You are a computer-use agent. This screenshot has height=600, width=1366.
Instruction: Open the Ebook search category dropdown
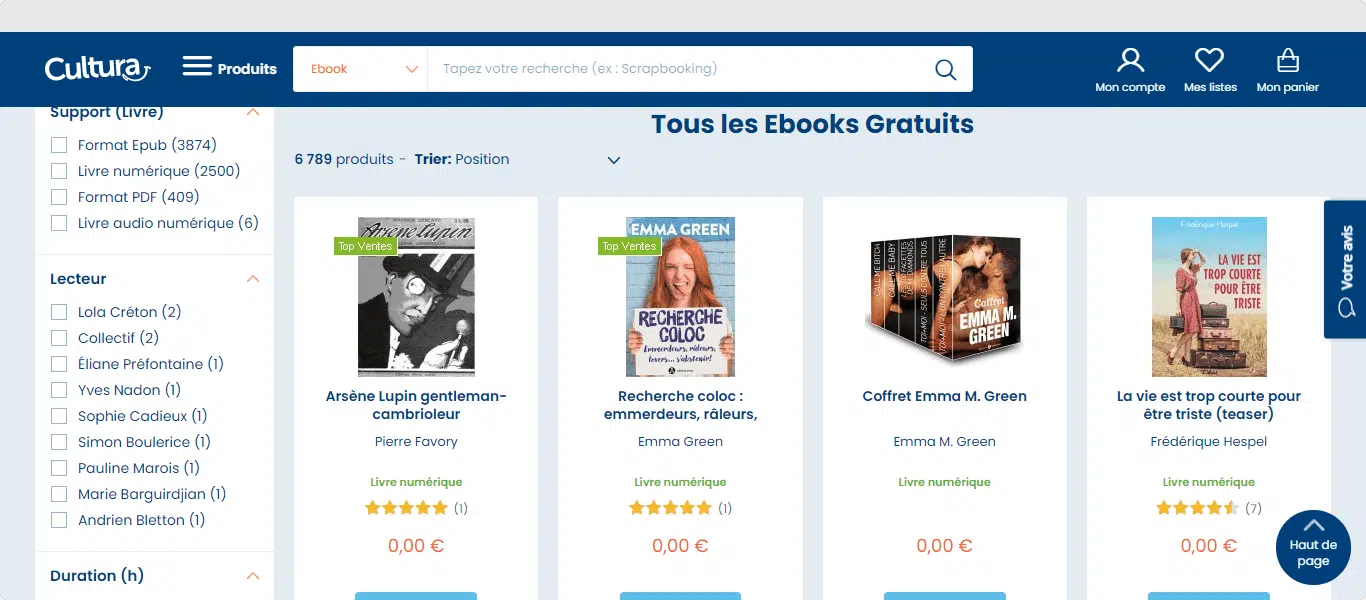click(x=360, y=69)
